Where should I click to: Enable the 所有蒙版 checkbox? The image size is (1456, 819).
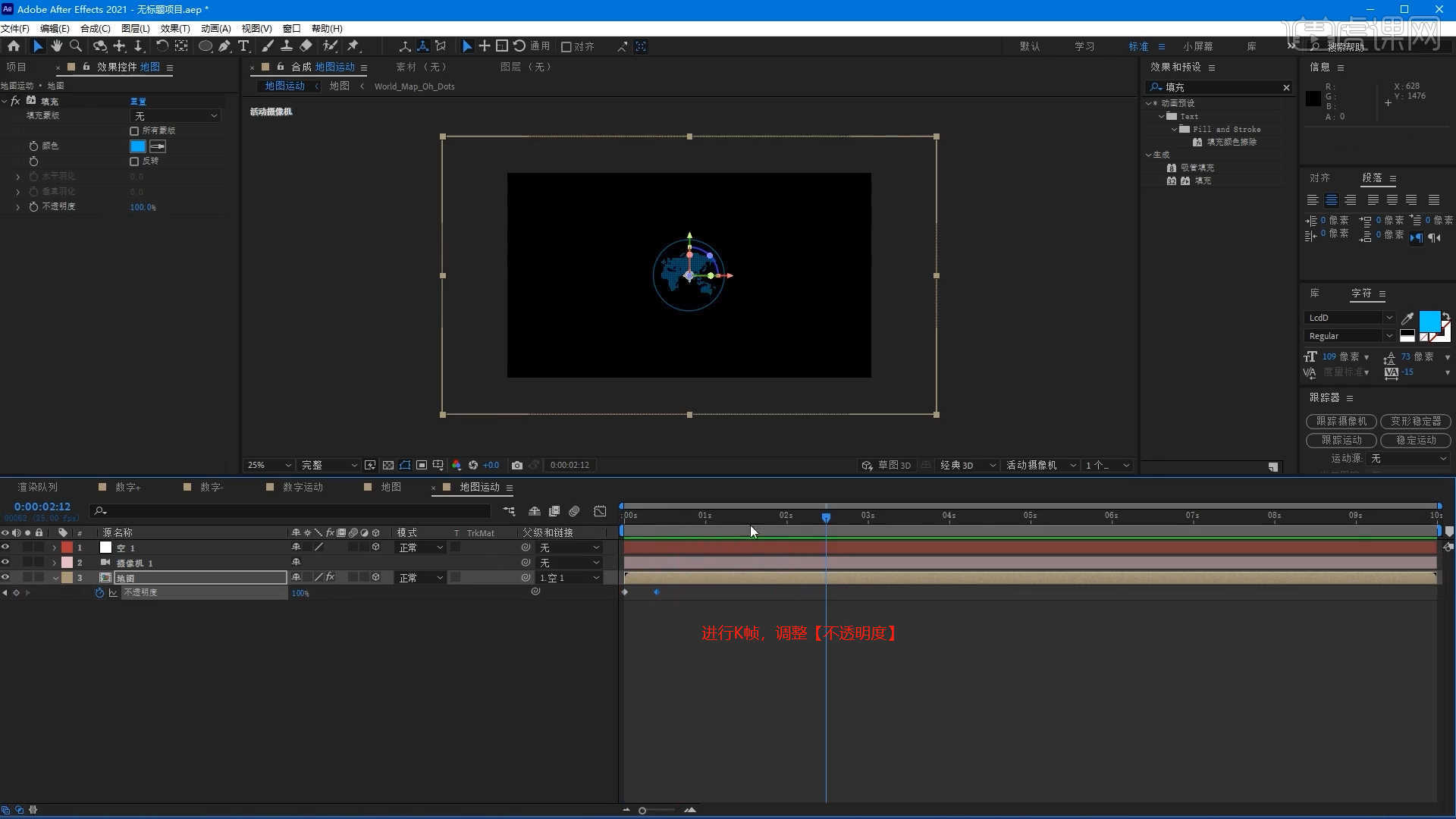(x=134, y=131)
